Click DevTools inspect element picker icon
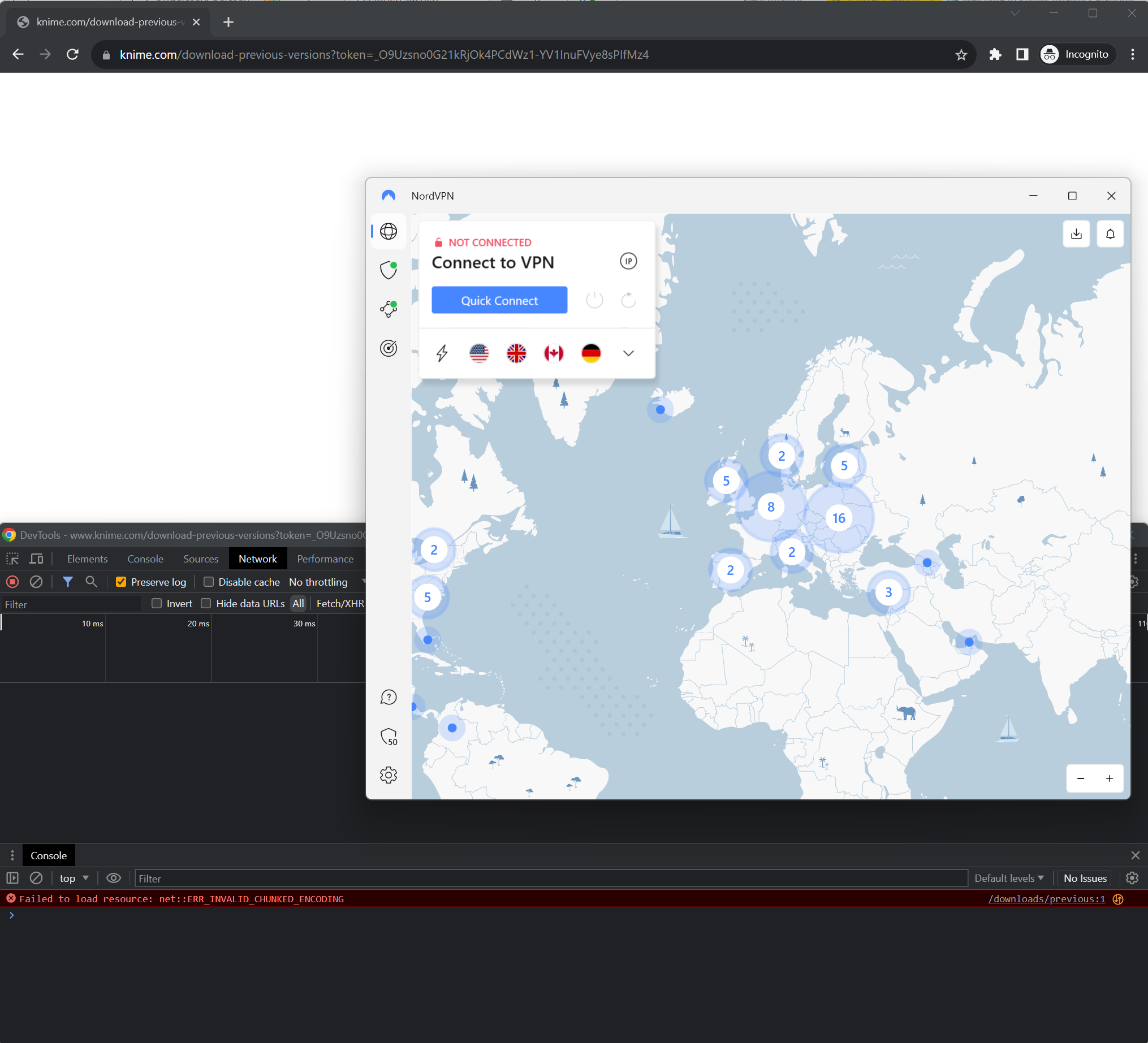This screenshot has height=1043, width=1148. [12, 559]
